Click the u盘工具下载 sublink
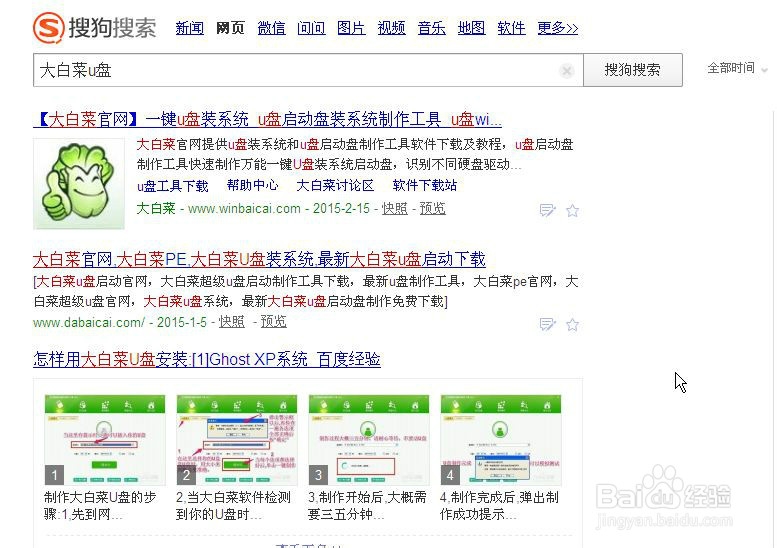This screenshot has width=777, height=548. coord(172,186)
